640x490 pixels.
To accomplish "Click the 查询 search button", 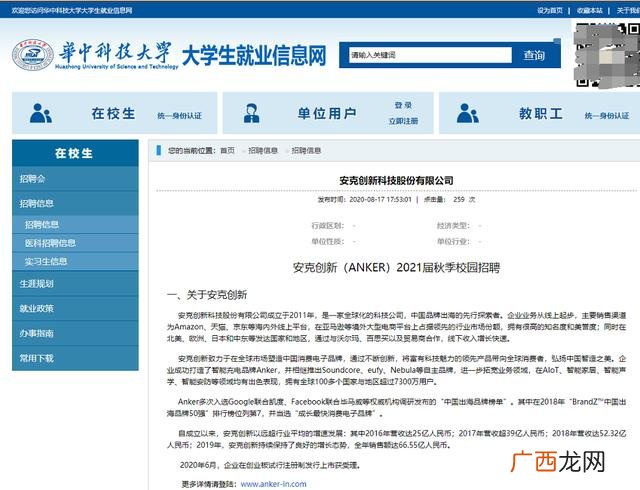I will click(x=534, y=55).
